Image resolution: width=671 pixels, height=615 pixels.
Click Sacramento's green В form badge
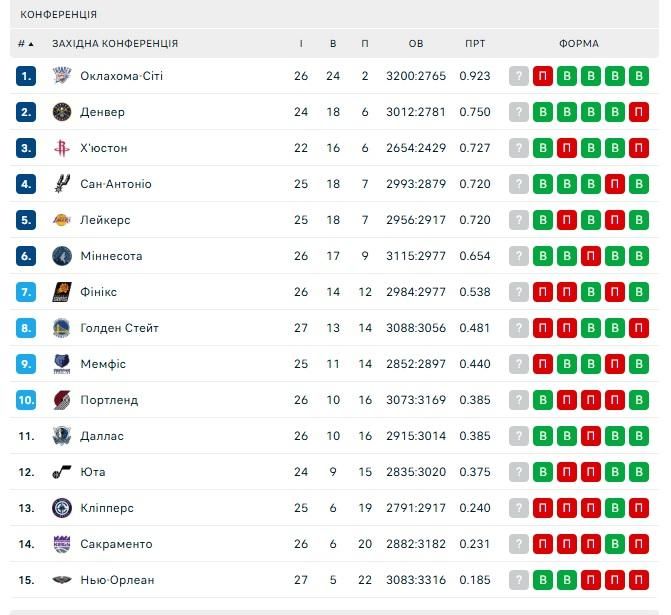pyautogui.click(x=614, y=544)
